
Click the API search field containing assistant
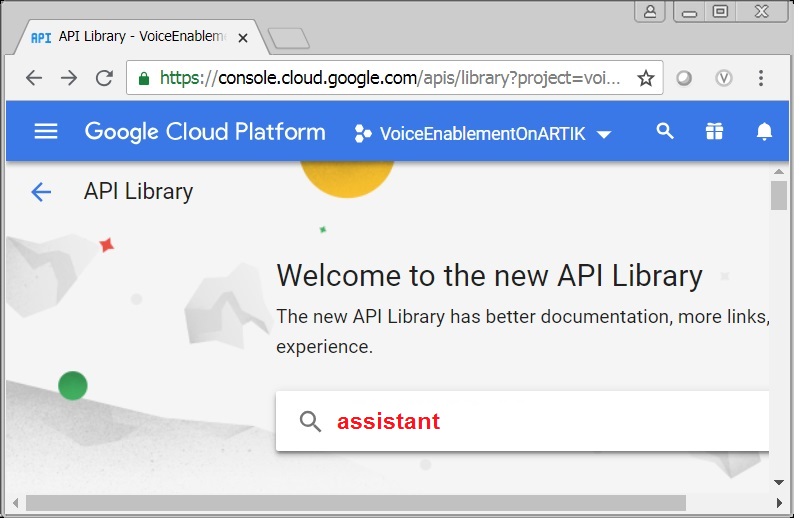pyautogui.click(x=522, y=421)
